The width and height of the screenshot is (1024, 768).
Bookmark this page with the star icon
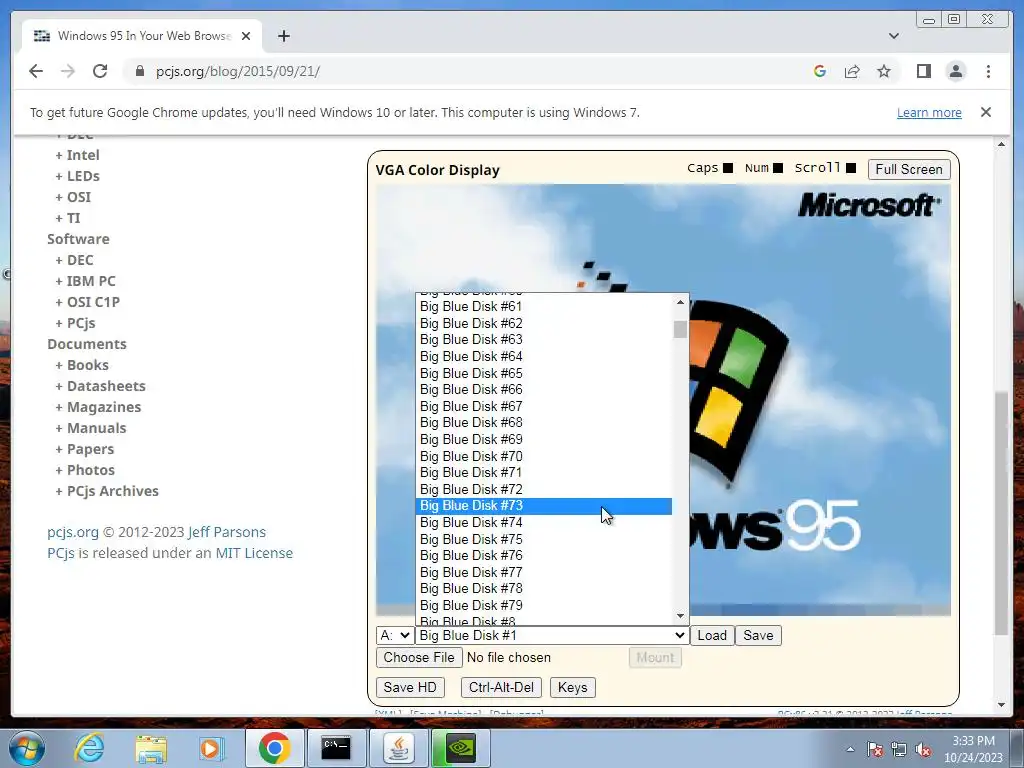pyautogui.click(x=884, y=71)
